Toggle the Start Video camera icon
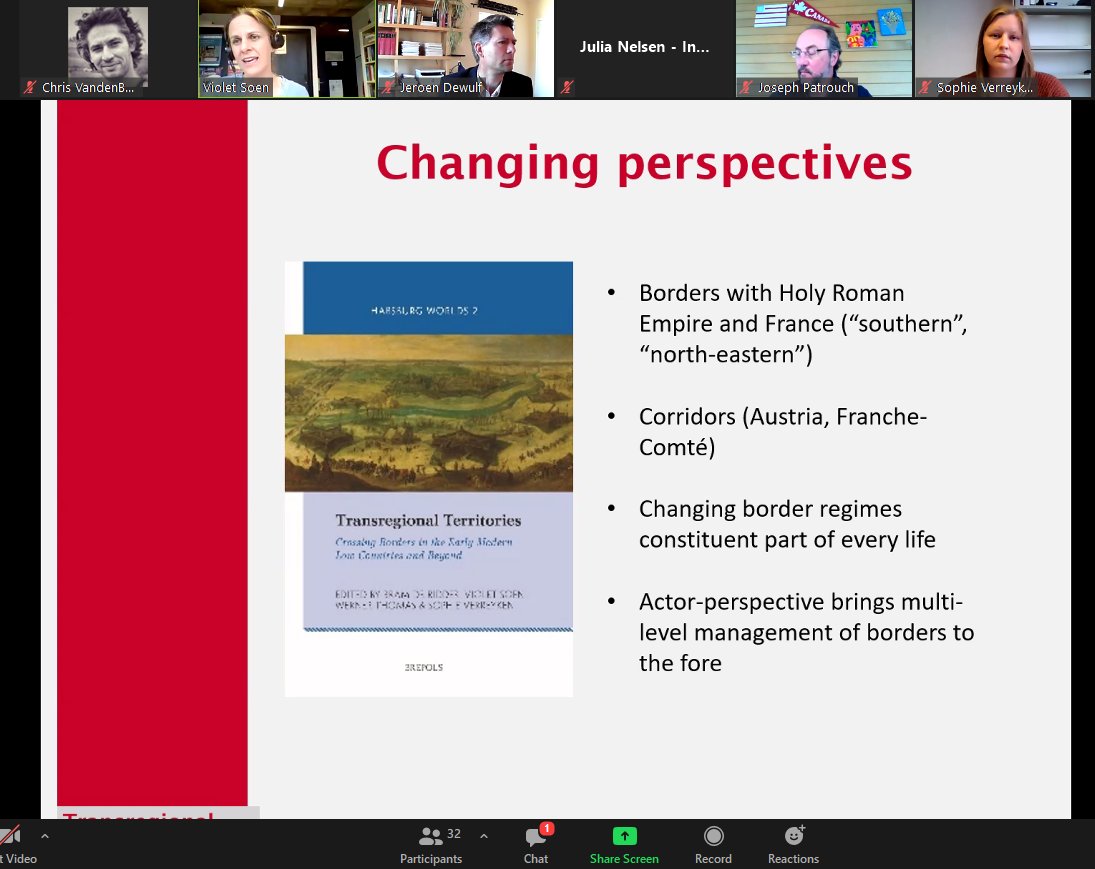 point(10,835)
